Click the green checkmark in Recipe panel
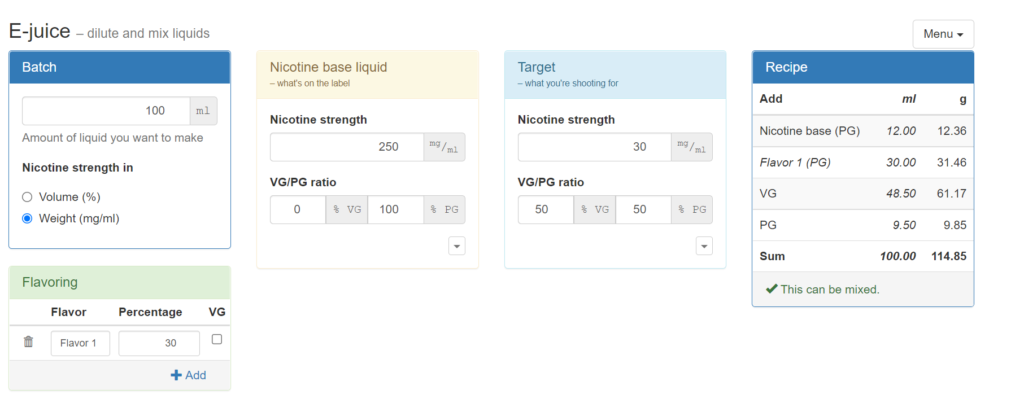 tap(771, 289)
